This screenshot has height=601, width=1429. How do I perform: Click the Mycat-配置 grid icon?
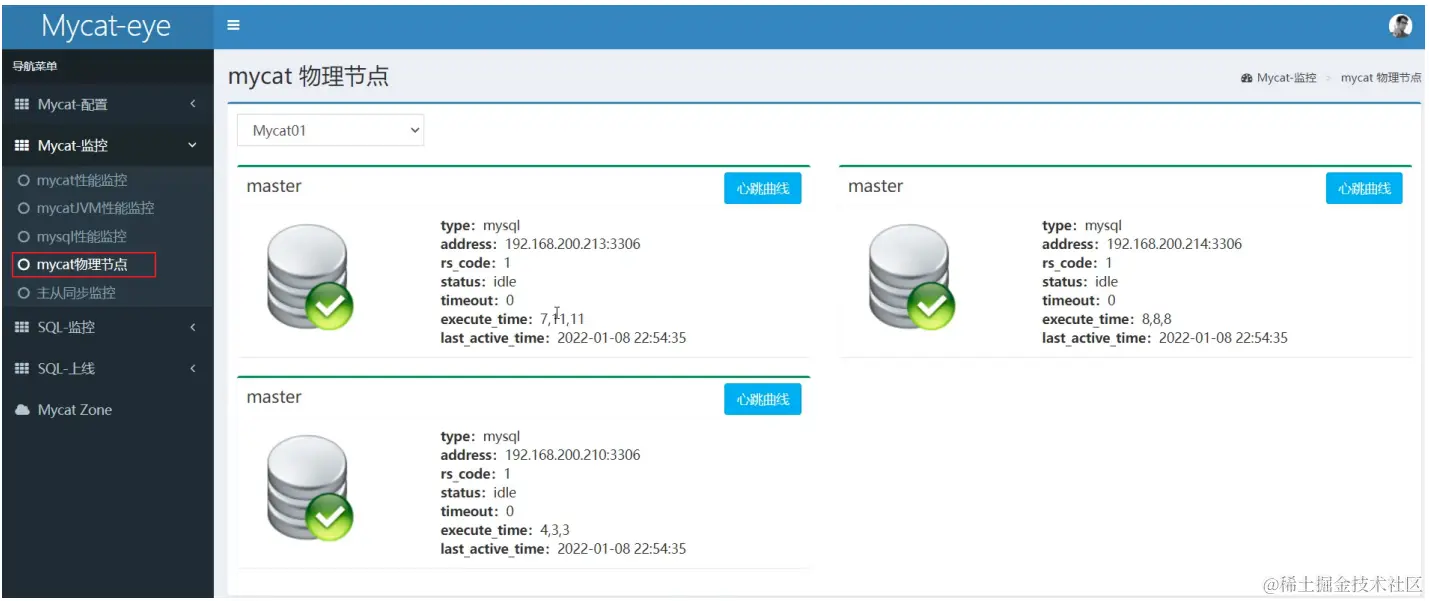[x=22, y=104]
